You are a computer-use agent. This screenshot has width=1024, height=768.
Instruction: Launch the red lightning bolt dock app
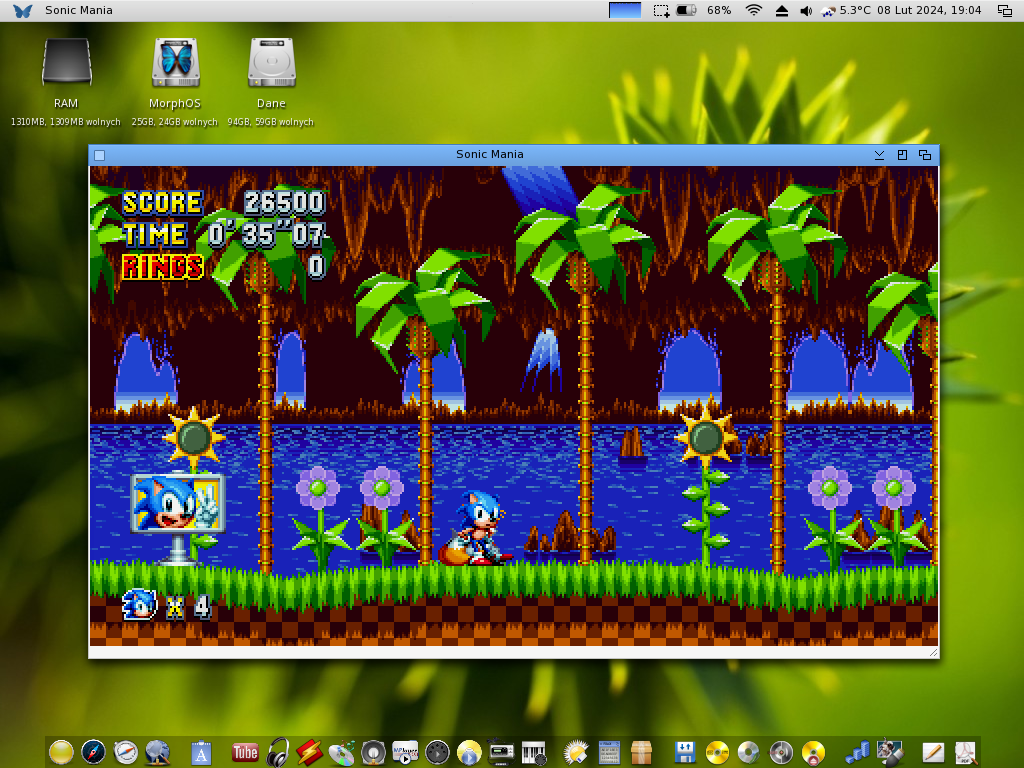309,752
